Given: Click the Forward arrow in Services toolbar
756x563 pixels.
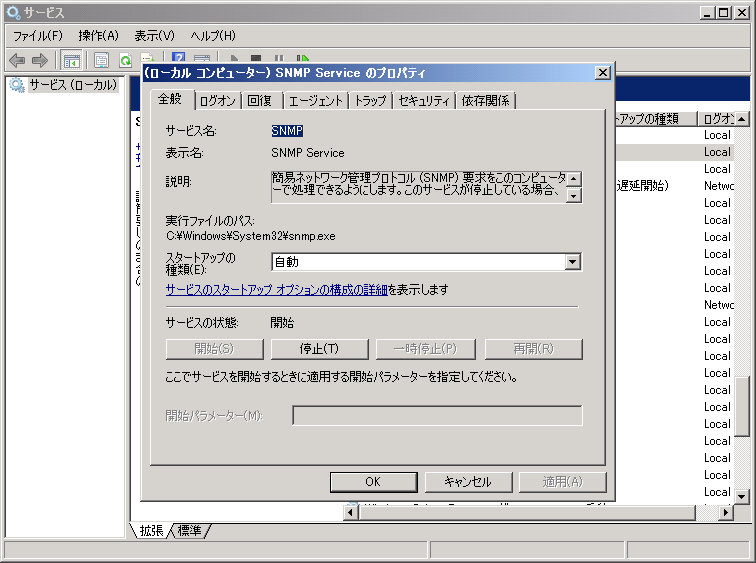Looking at the screenshot, I should pyautogui.click(x=40, y=60).
